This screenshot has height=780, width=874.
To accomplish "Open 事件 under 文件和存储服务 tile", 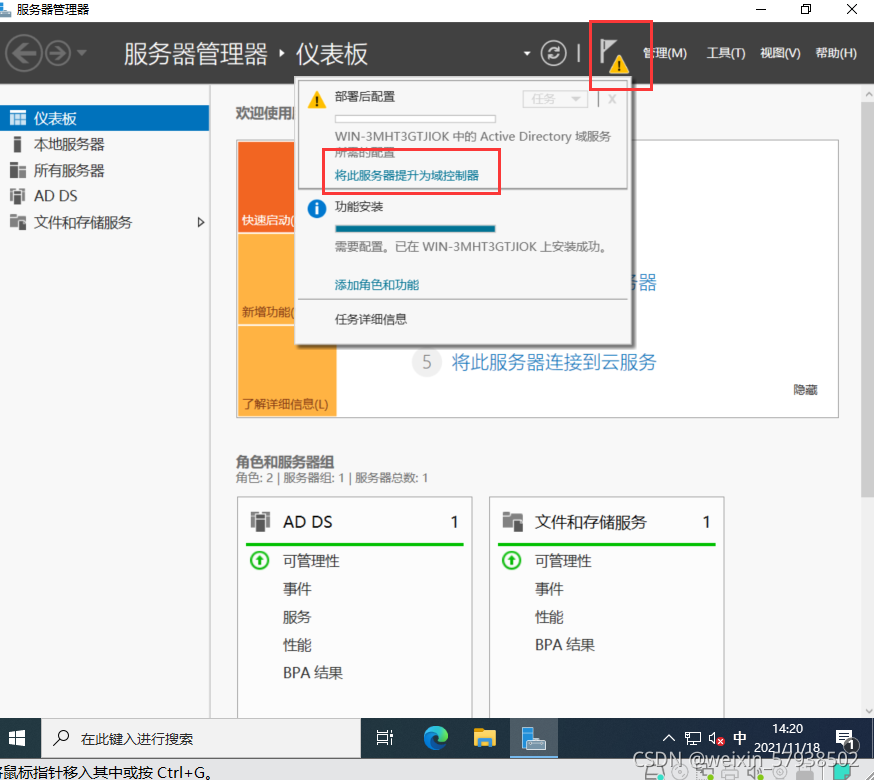I will click(549, 589).
